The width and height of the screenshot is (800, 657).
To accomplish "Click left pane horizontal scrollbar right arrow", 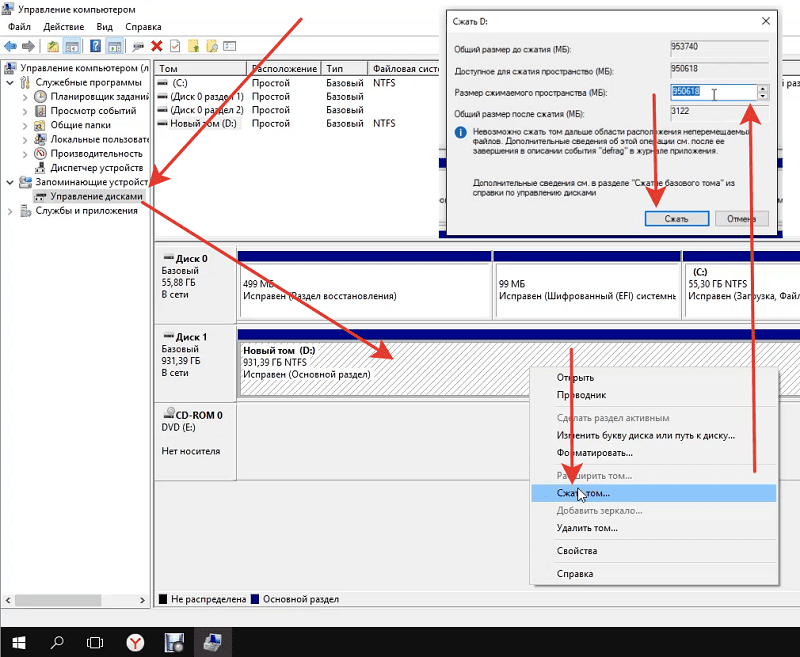I will (x=142, y=600).
